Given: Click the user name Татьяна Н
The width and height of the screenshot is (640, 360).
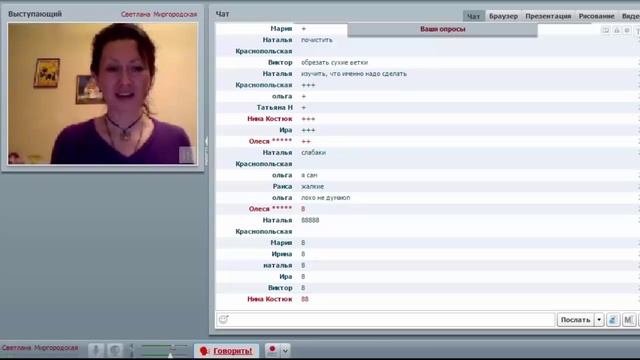Looking at the screenshot, I should [274, 107].
